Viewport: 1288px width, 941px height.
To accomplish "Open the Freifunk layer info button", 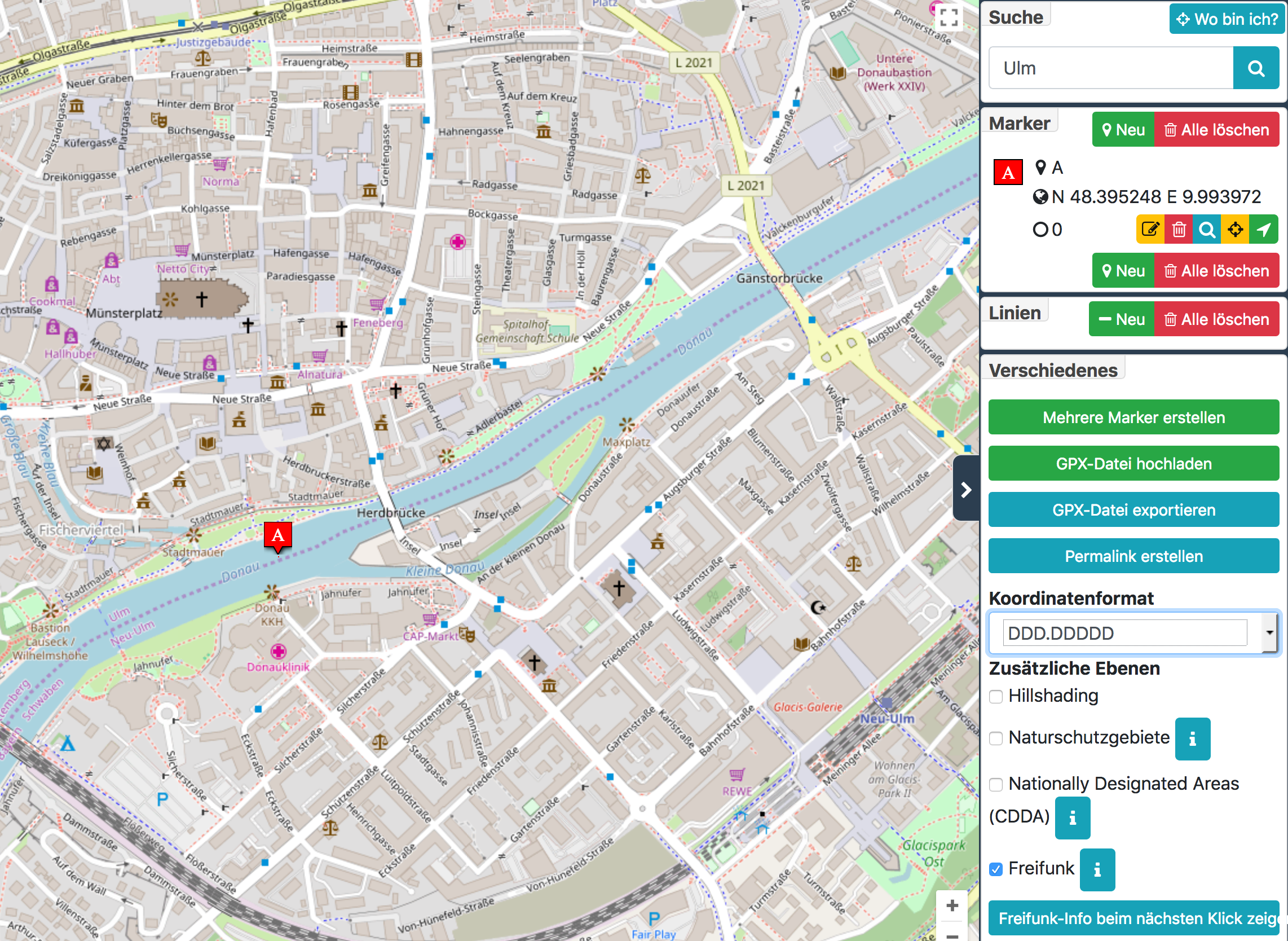I will (x=1097, y=870).
